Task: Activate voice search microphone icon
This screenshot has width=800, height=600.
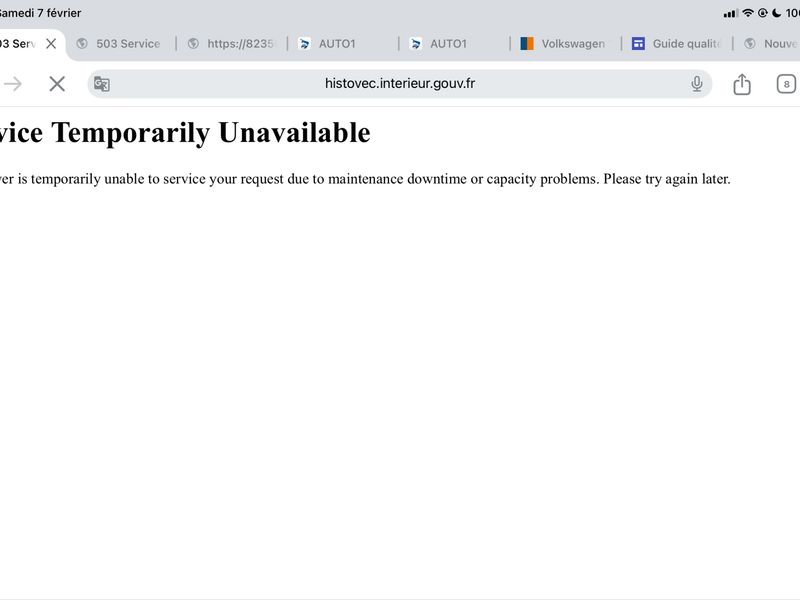Action: (696, 84)
